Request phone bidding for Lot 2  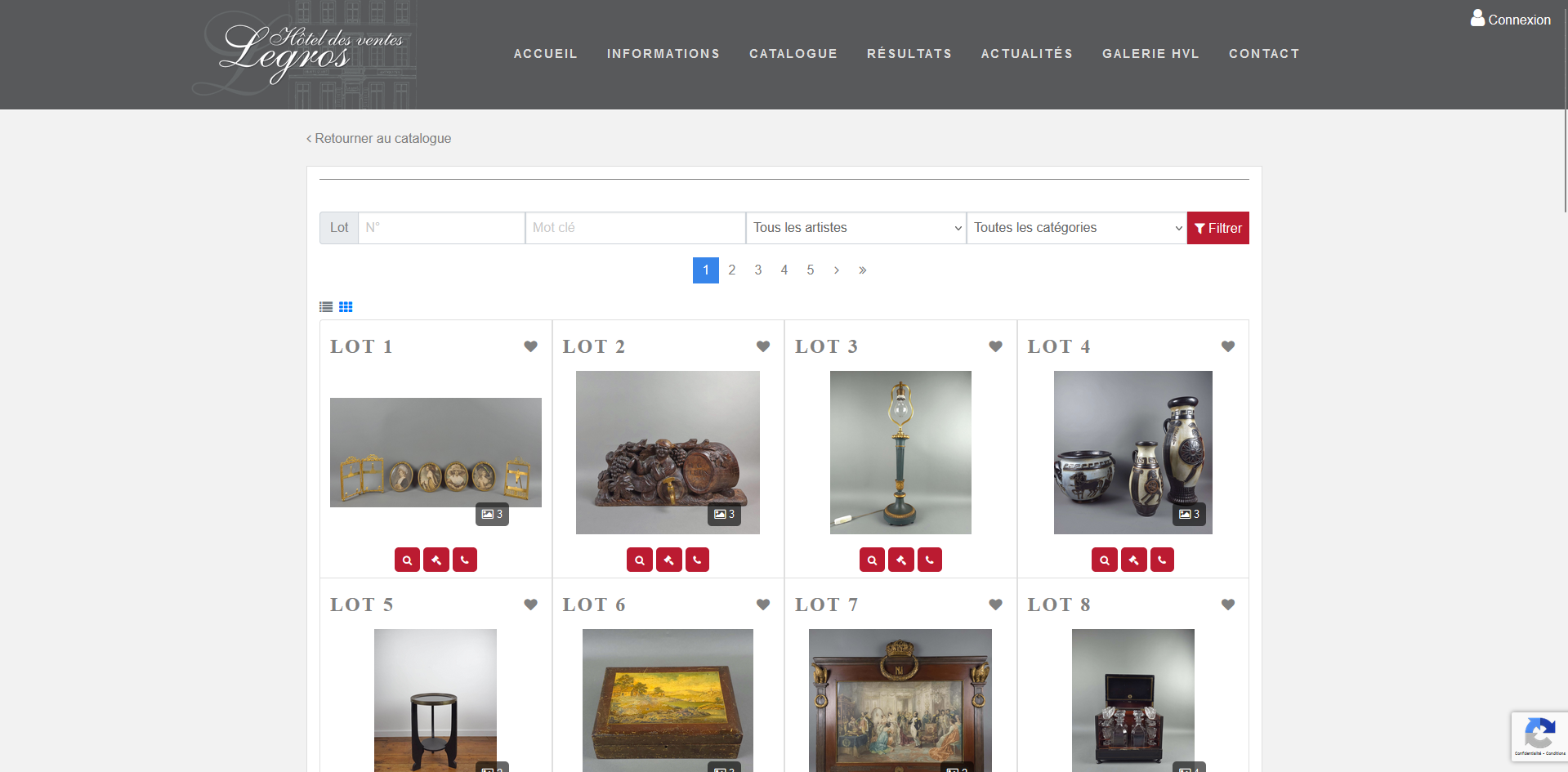[x=697, y=560]
